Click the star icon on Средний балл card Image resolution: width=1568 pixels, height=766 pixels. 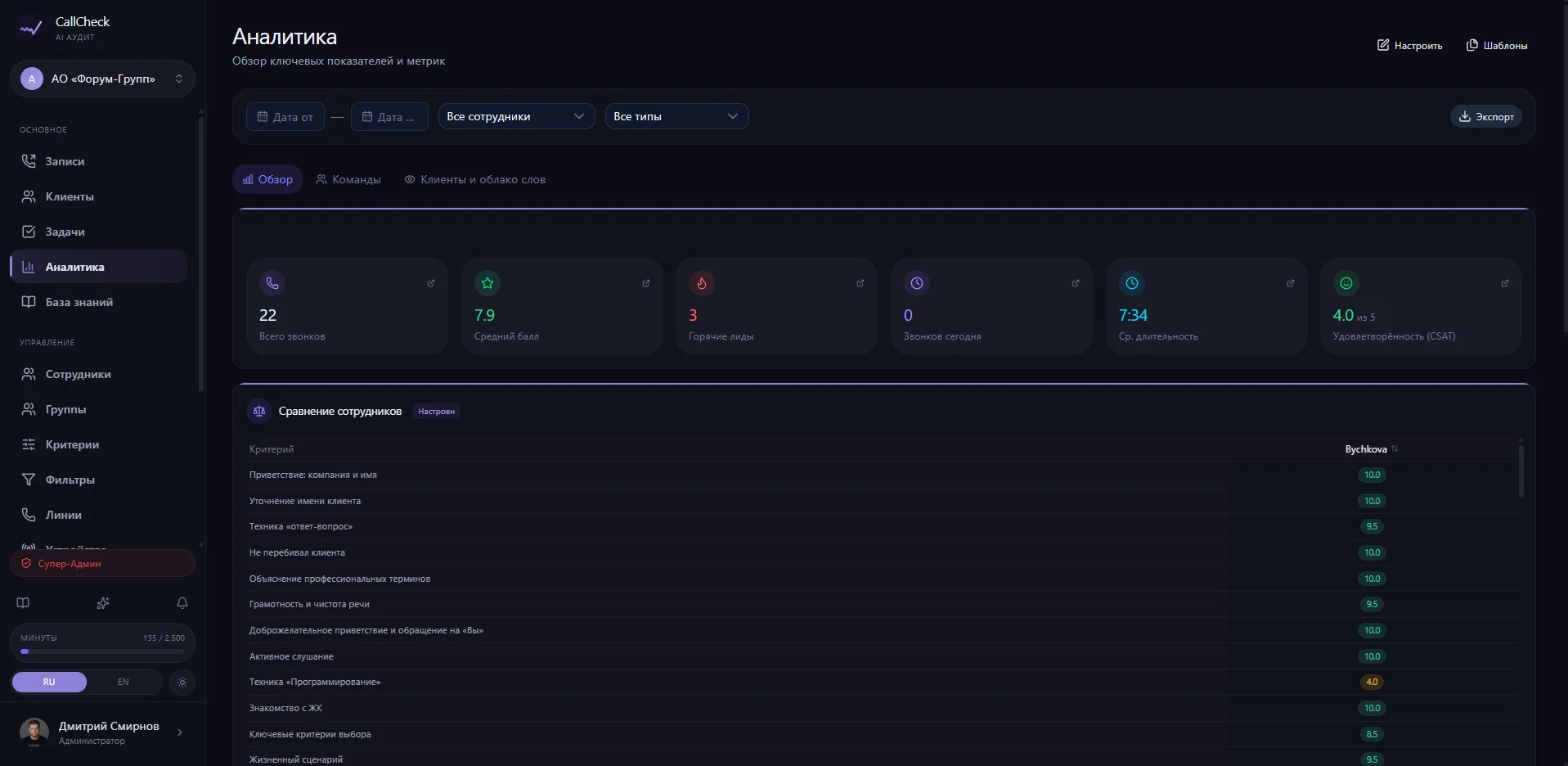[487, 283]
